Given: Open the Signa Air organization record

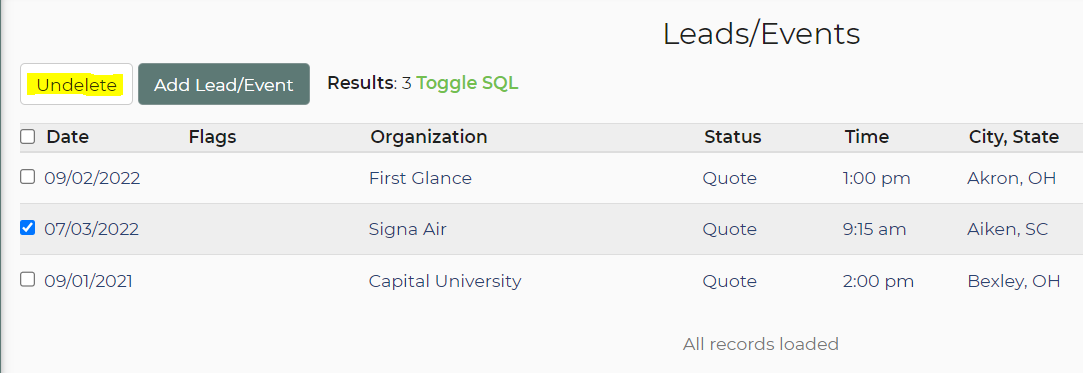Looking at the screenshot, I should click(x=408, y=229).
